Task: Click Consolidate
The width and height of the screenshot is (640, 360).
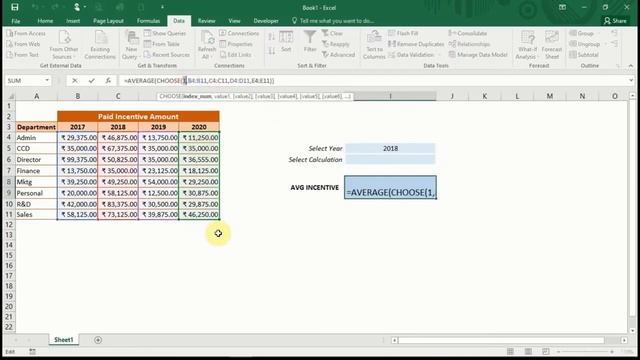Action: click(468, 33)
